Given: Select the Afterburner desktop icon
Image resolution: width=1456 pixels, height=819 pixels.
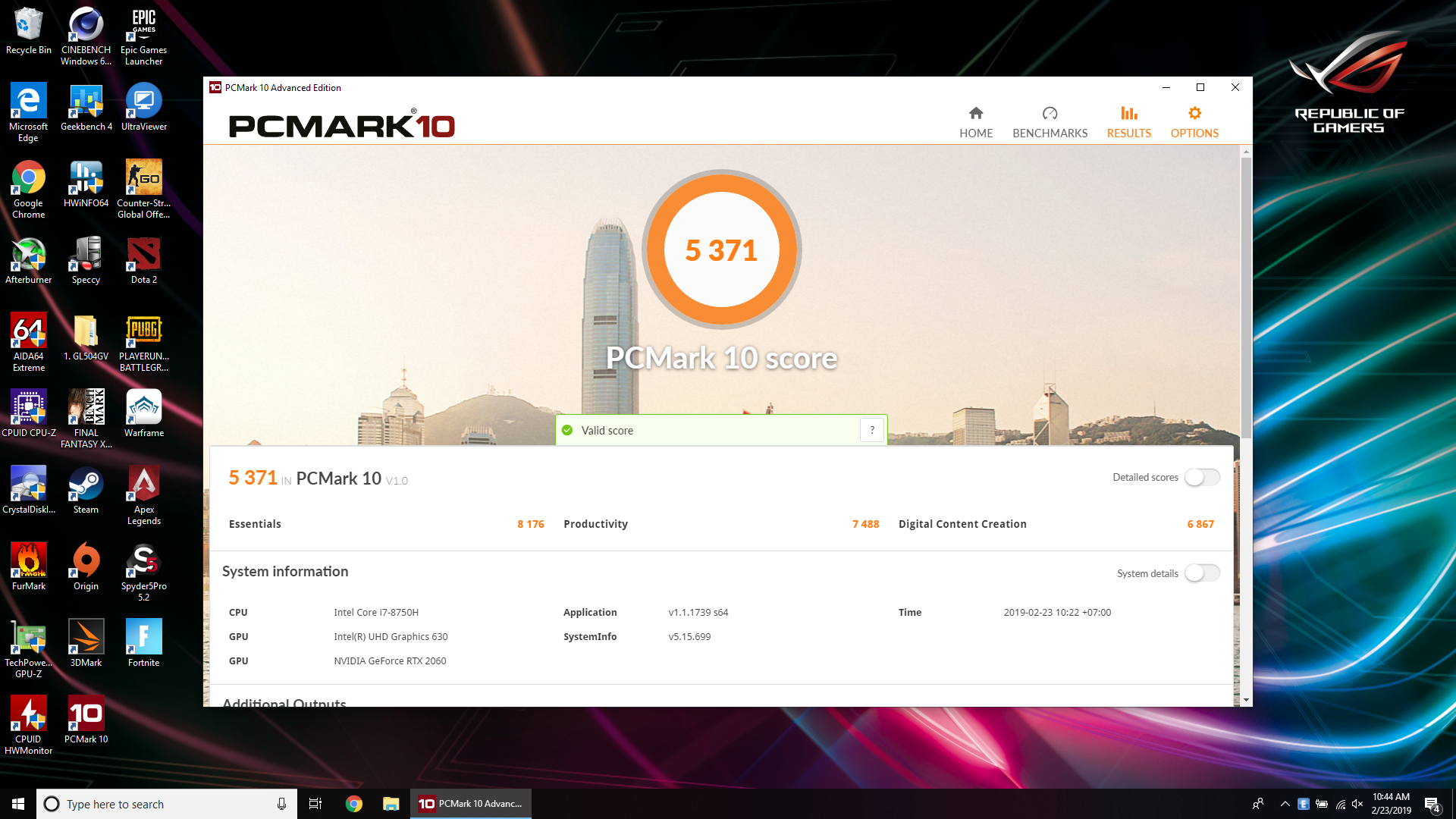Looking at the screenshot, I should tap(29, 260).
